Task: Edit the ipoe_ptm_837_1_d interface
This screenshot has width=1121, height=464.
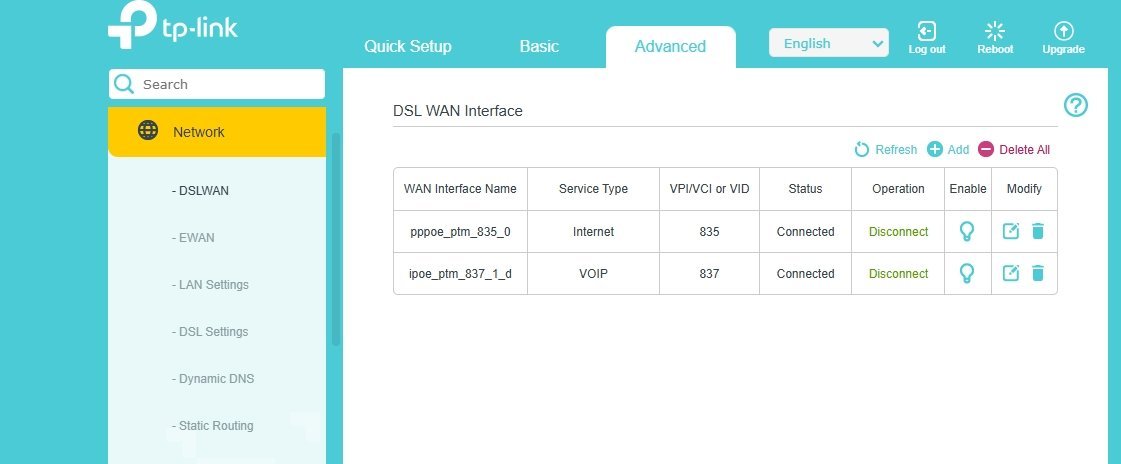Action: tap(1010, 273)
